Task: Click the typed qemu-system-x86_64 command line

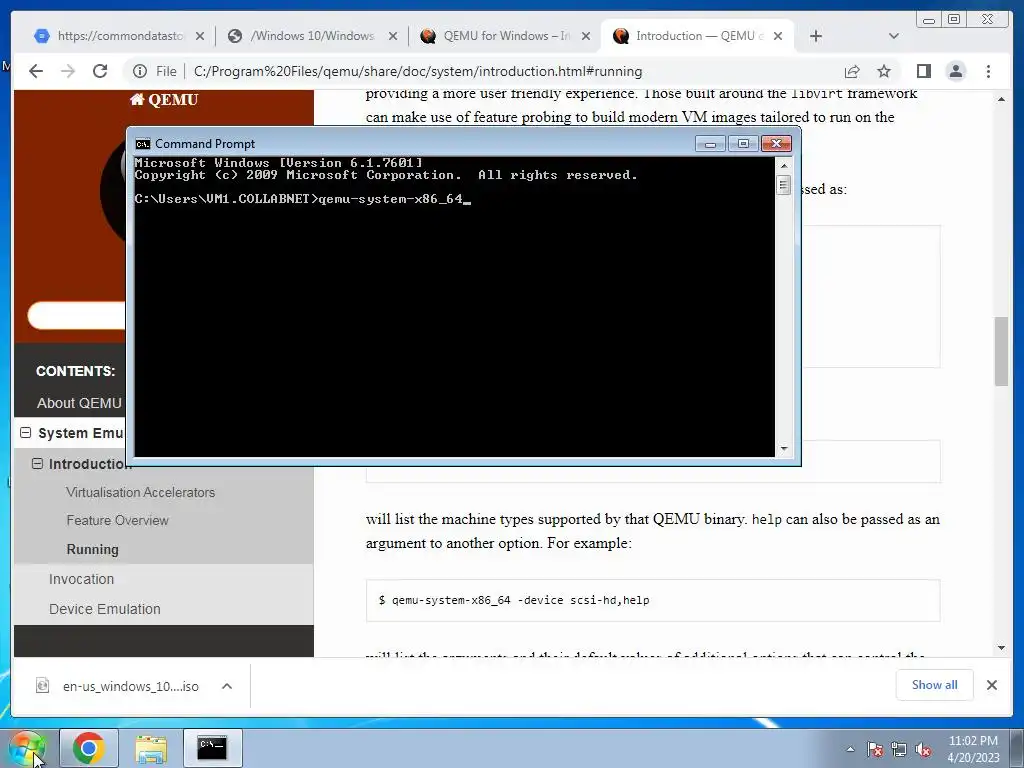Action: [x=391, y=199]
